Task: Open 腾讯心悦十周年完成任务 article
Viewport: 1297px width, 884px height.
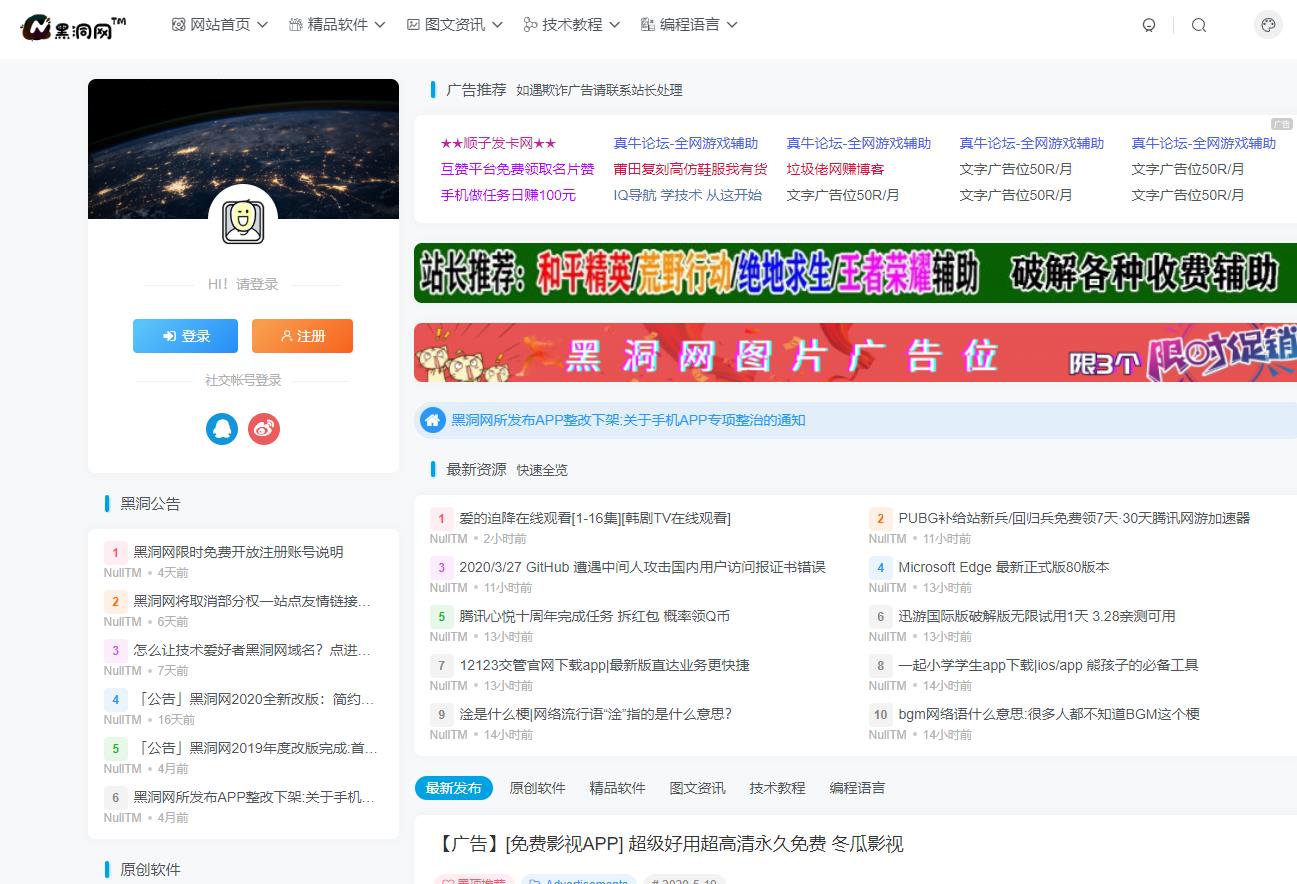Action: pos(594,616)
